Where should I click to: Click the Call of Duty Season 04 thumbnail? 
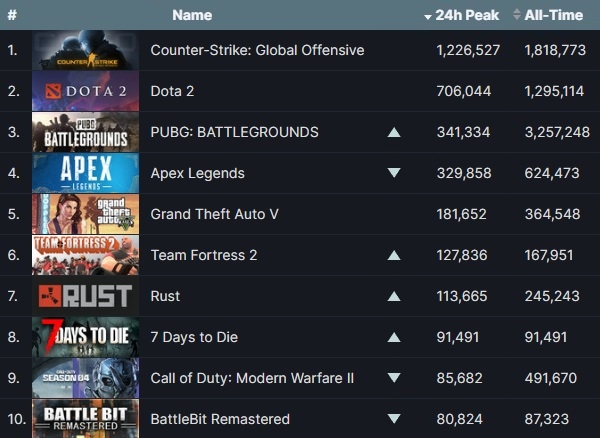tap(84, 378)
